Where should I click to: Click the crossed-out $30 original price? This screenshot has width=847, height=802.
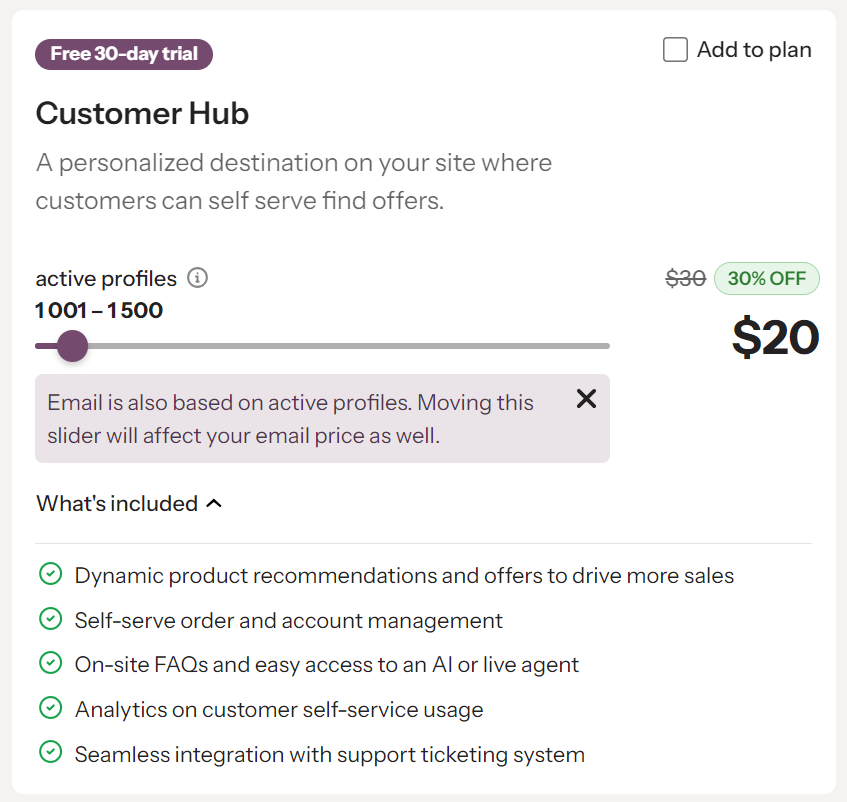coord(686,279)
